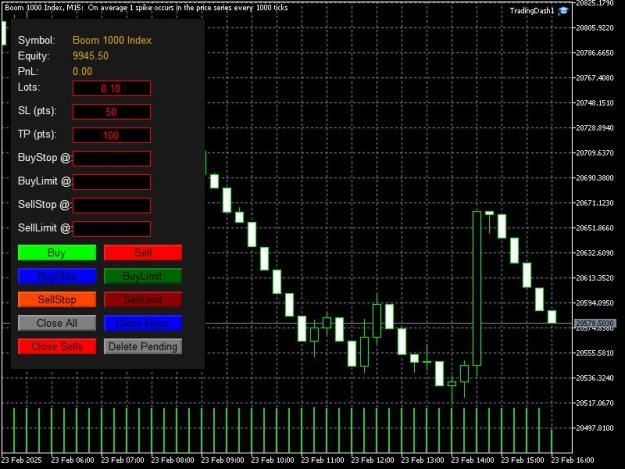Click the gray Close All button

pyautogui.click(x=57, y=323)
